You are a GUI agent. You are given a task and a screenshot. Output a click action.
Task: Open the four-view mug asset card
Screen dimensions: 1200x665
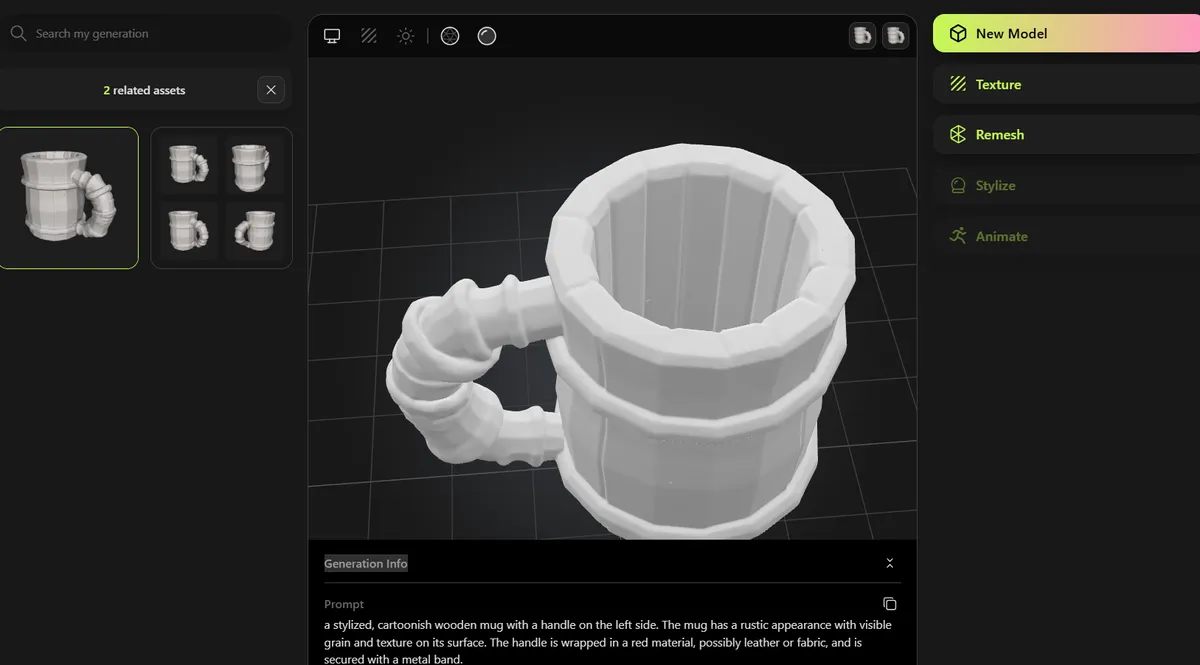[222, 198]
